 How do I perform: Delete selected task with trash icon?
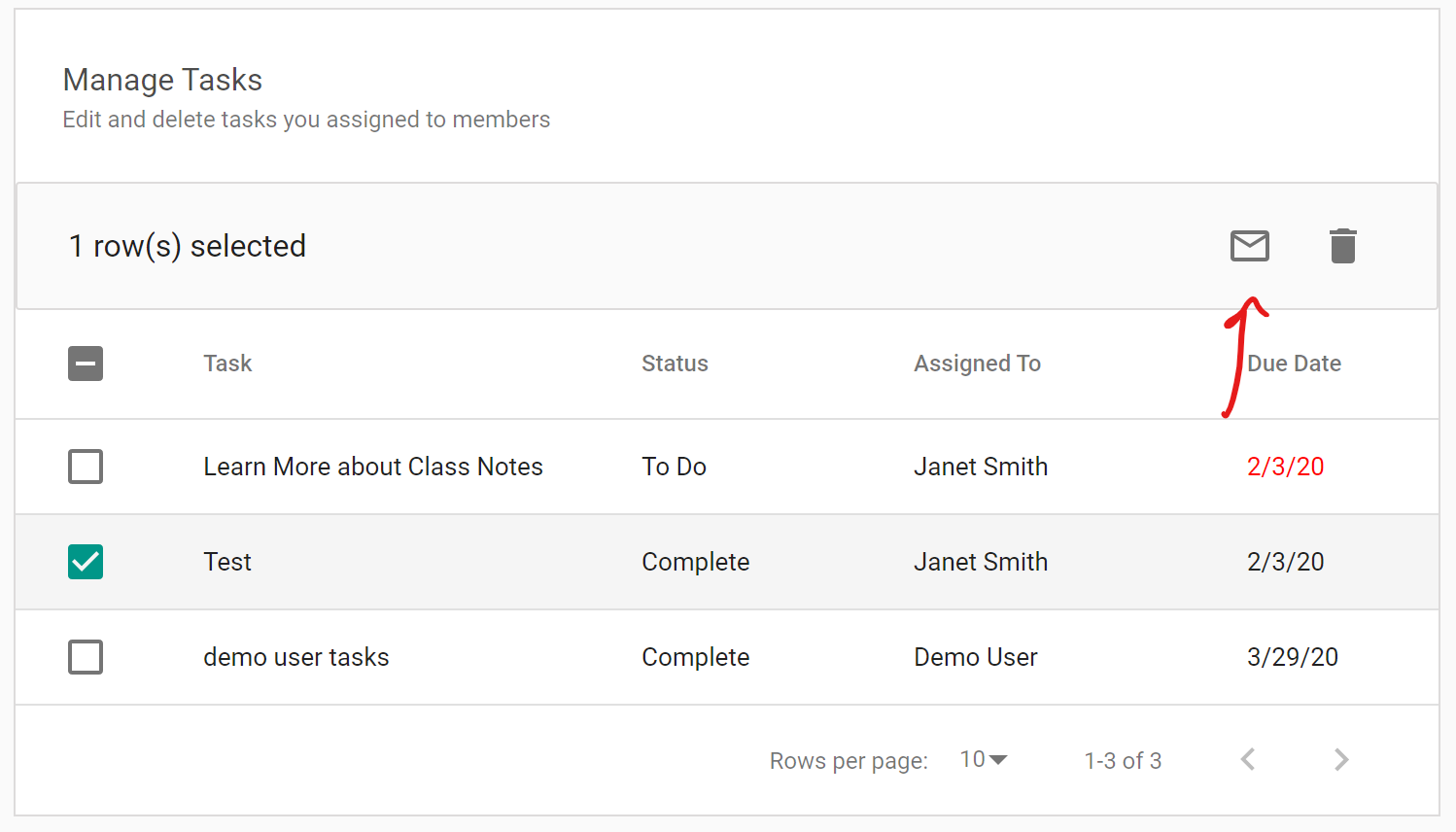1342,246
